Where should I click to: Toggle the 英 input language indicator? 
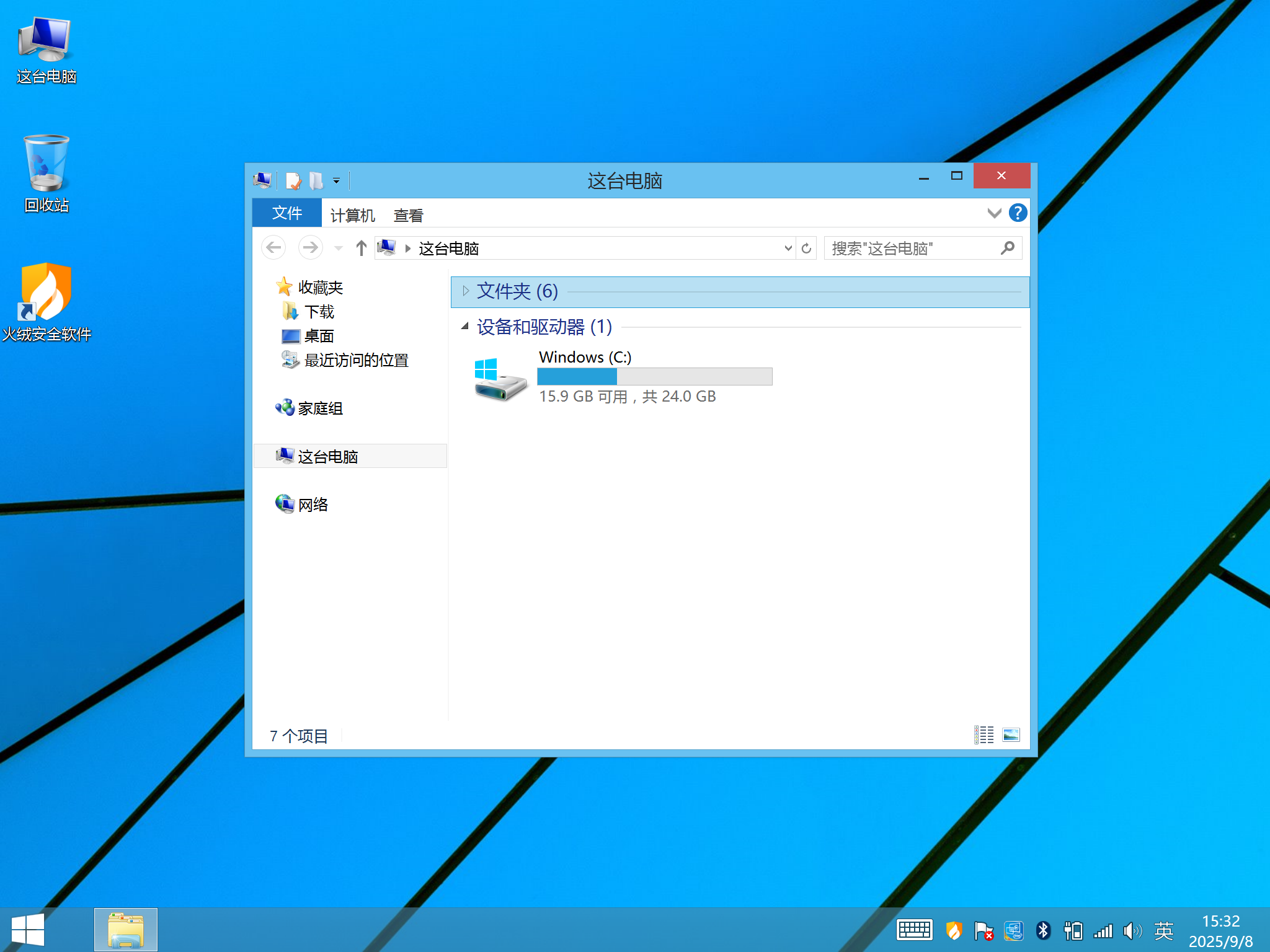coord(1163,930)
